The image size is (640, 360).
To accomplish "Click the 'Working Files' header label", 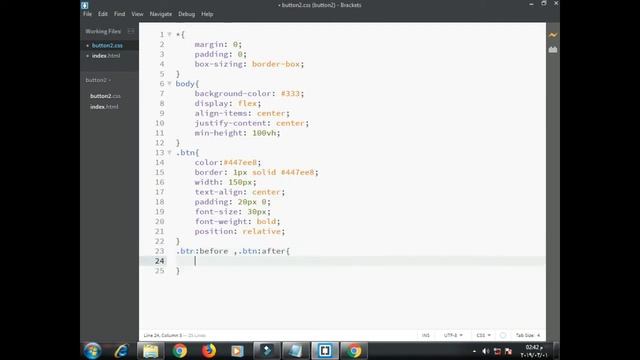I will 103,31.
